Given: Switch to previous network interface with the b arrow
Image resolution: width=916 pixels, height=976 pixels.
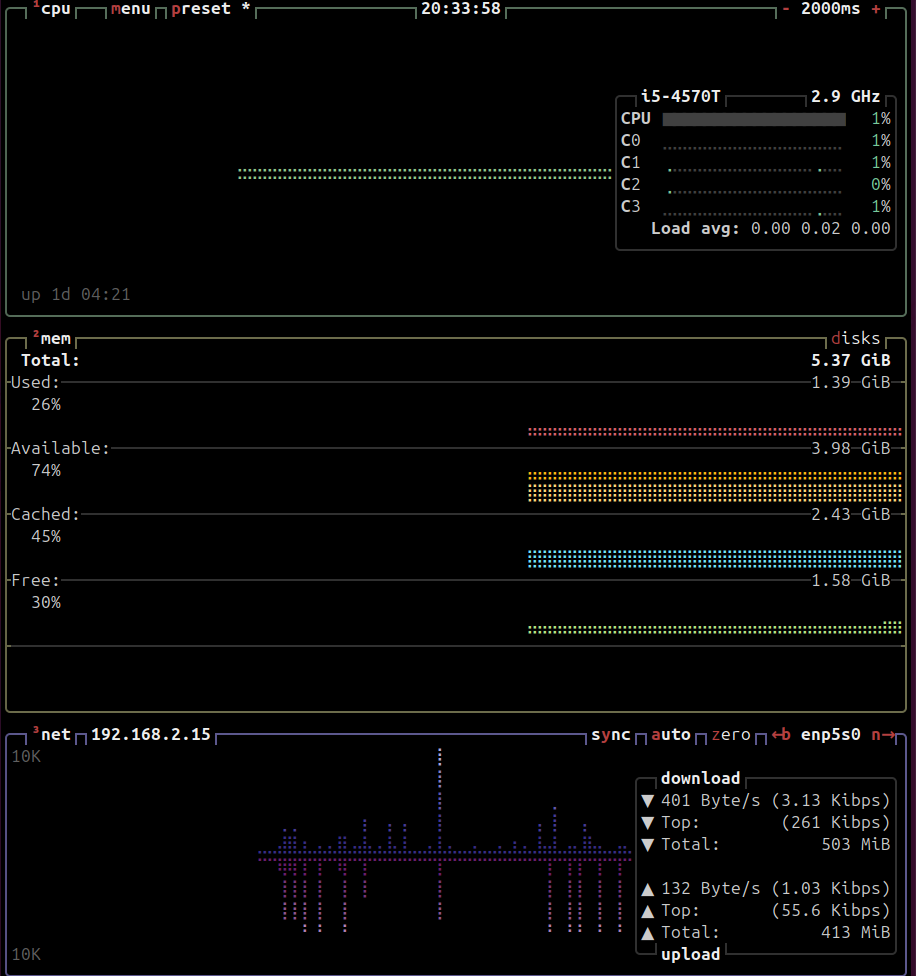Looking at the screenshot, I should pos(781,735).
